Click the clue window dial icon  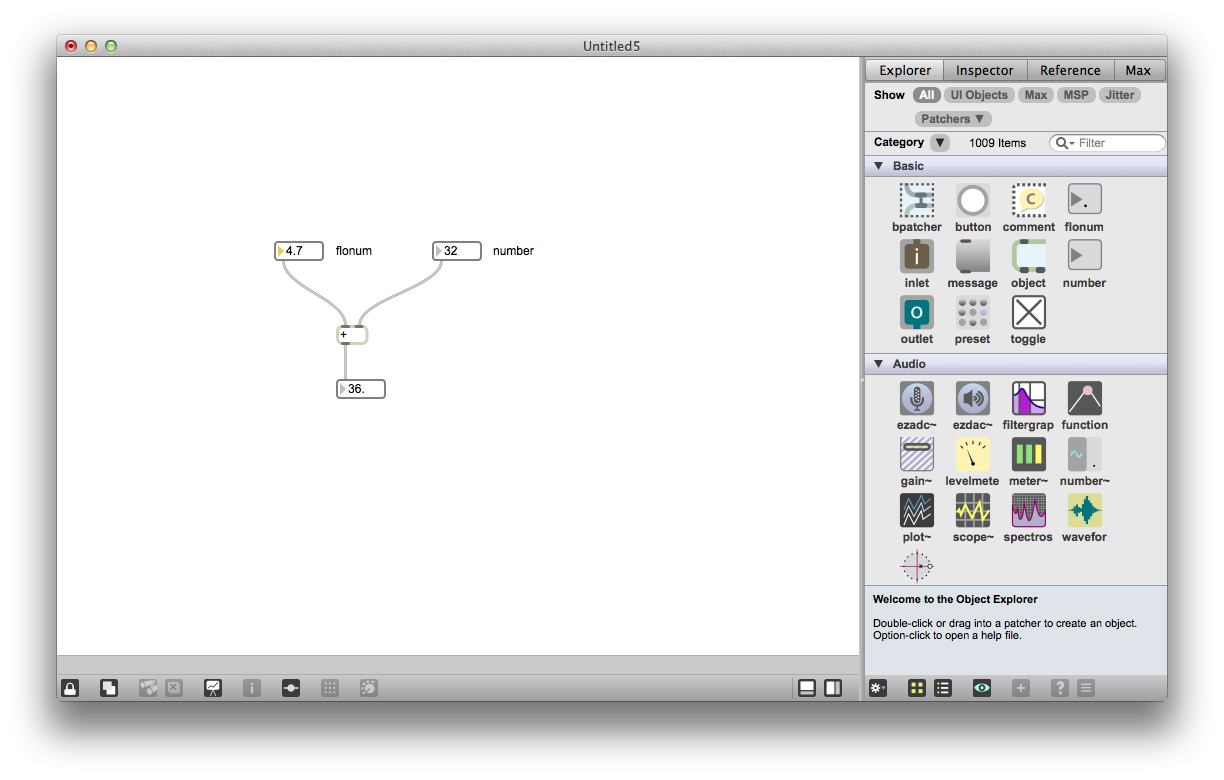point(369,688)
